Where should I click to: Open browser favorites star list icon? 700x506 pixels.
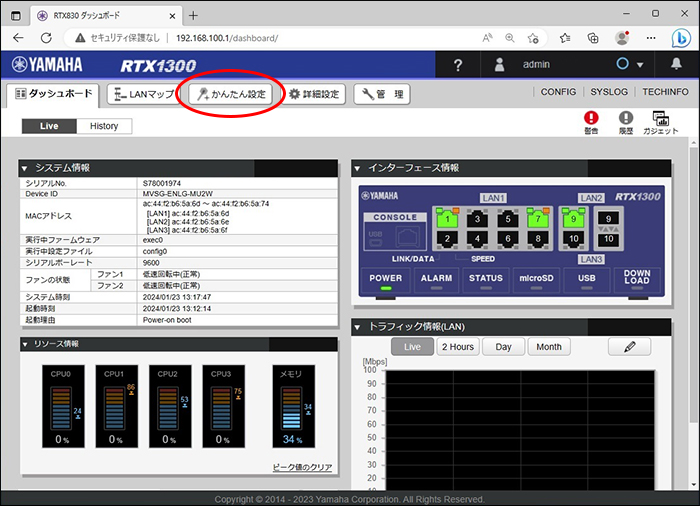point(565,38)
